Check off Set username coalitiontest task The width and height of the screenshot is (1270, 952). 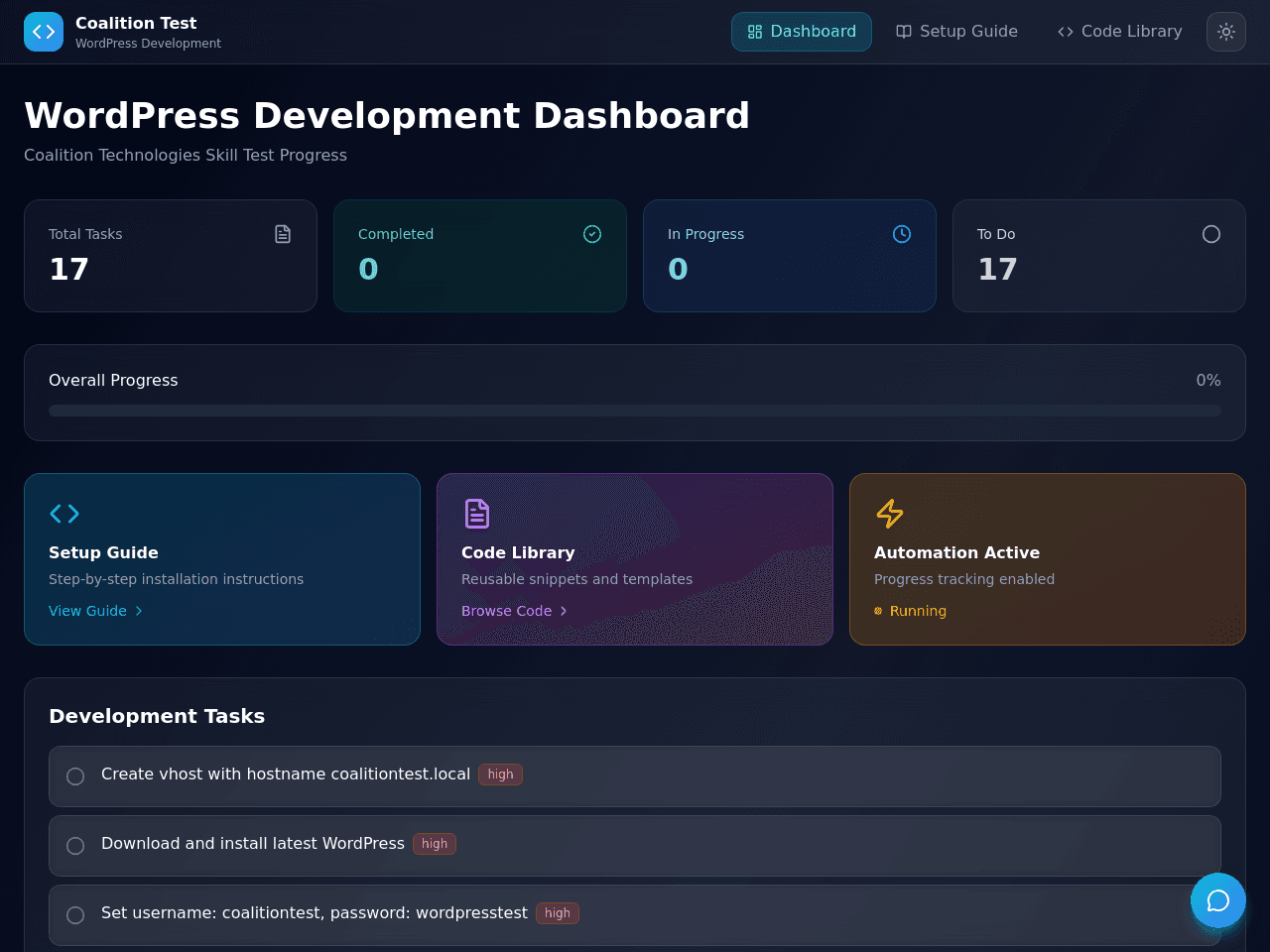coord(75,915)
